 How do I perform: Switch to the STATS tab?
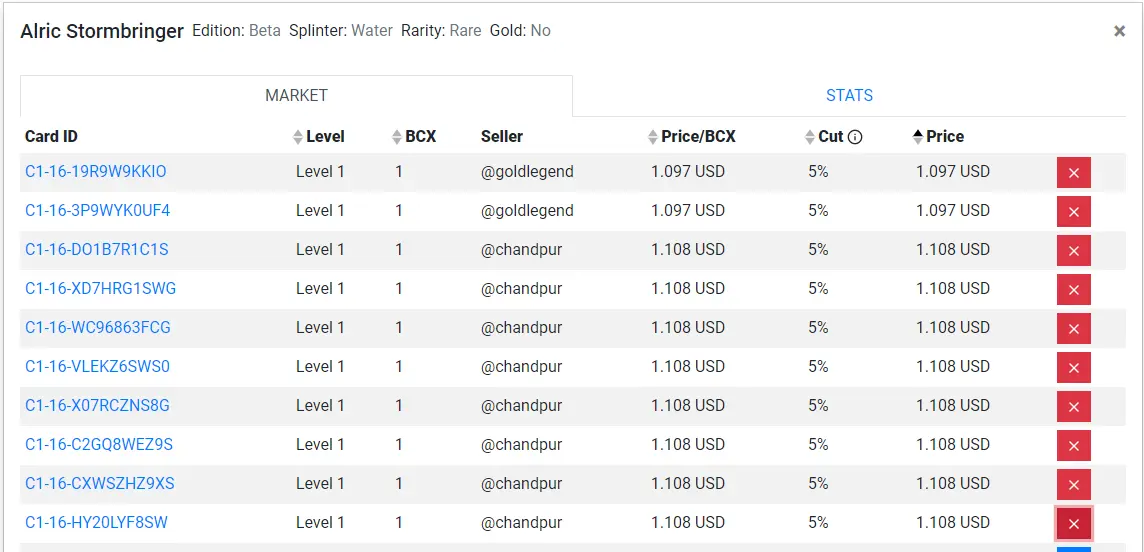pos(849,96)
